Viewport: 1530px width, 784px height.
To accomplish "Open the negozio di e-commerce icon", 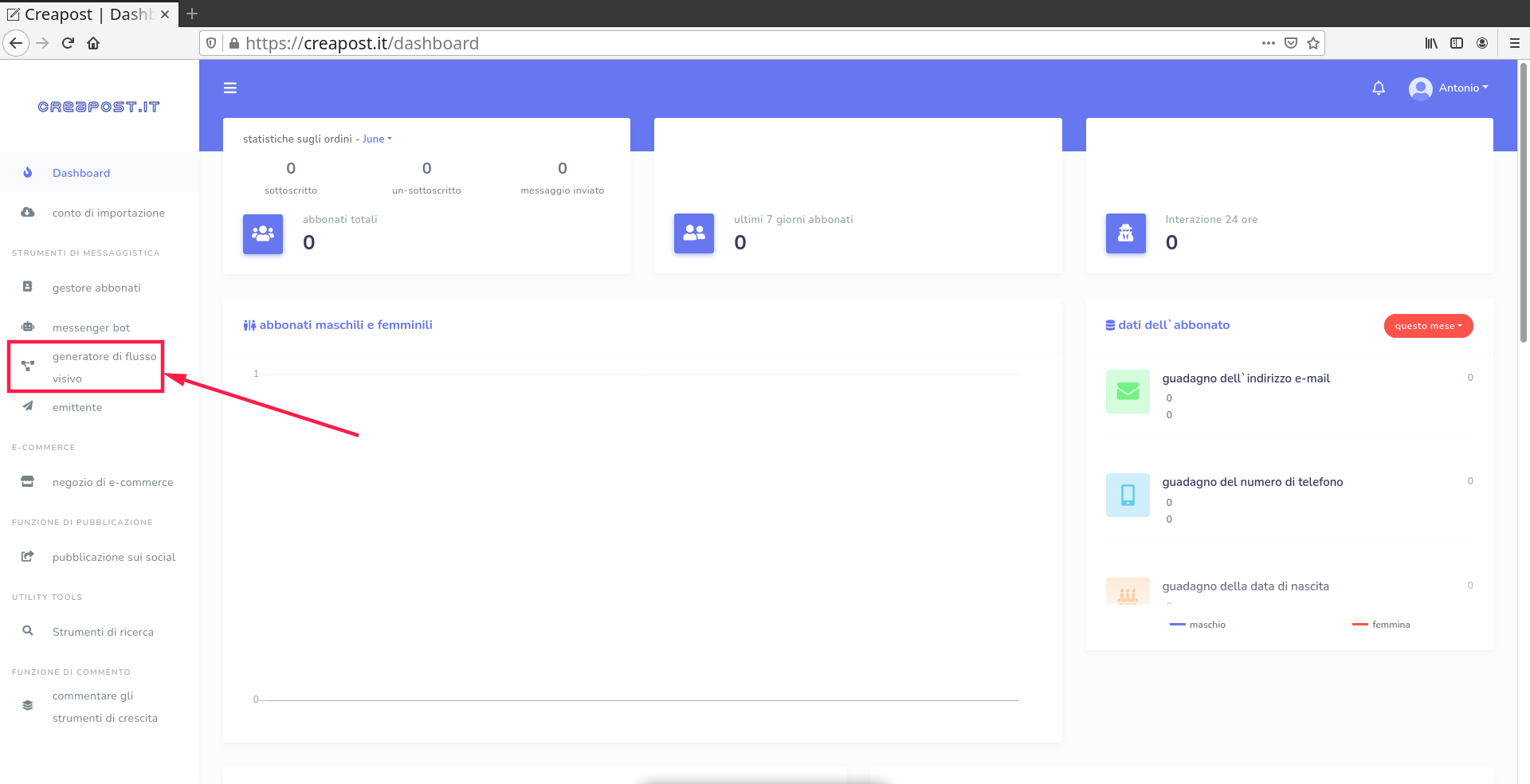I will 28,481.
